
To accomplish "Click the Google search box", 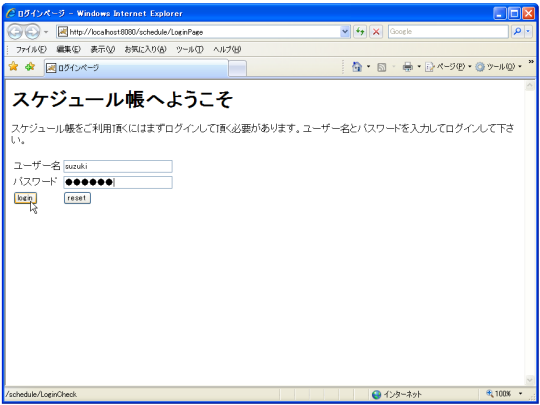I will pyautogui.click(x=448, y=32).
